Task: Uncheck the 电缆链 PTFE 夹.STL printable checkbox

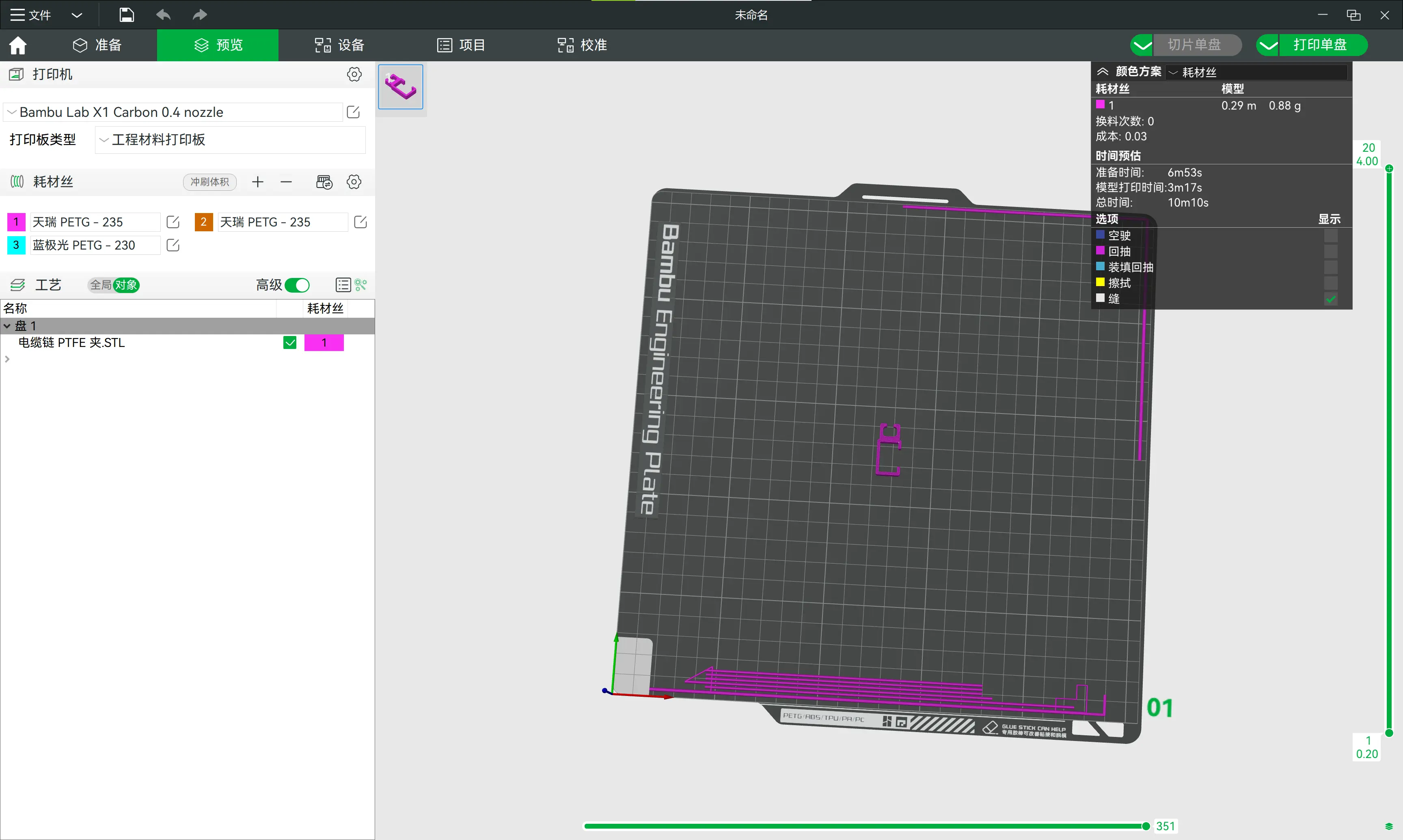Action: point(290,342)
